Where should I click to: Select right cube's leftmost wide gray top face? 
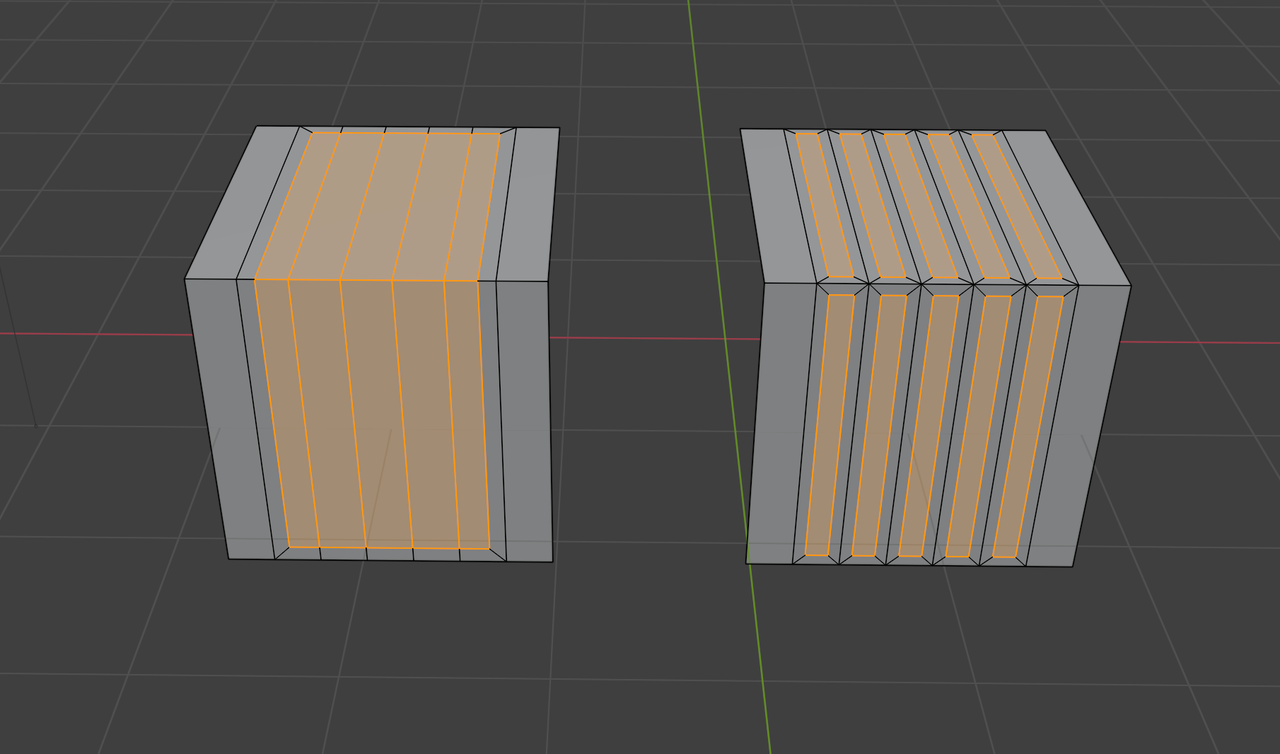coord(780,205)
